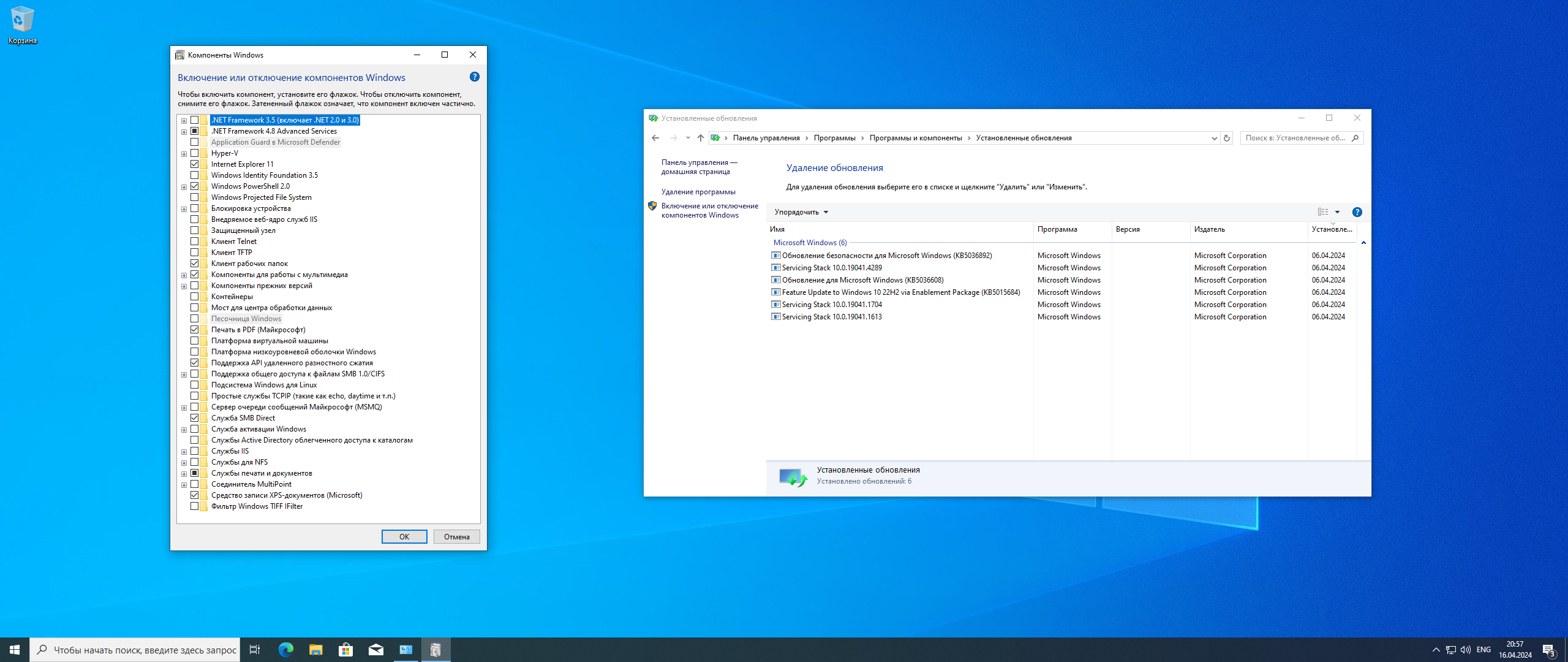The image size is (1568, 662).
Task: Click the help icon in Windows Features dialog
Action: pyautogui.click(x=475, y=77)
